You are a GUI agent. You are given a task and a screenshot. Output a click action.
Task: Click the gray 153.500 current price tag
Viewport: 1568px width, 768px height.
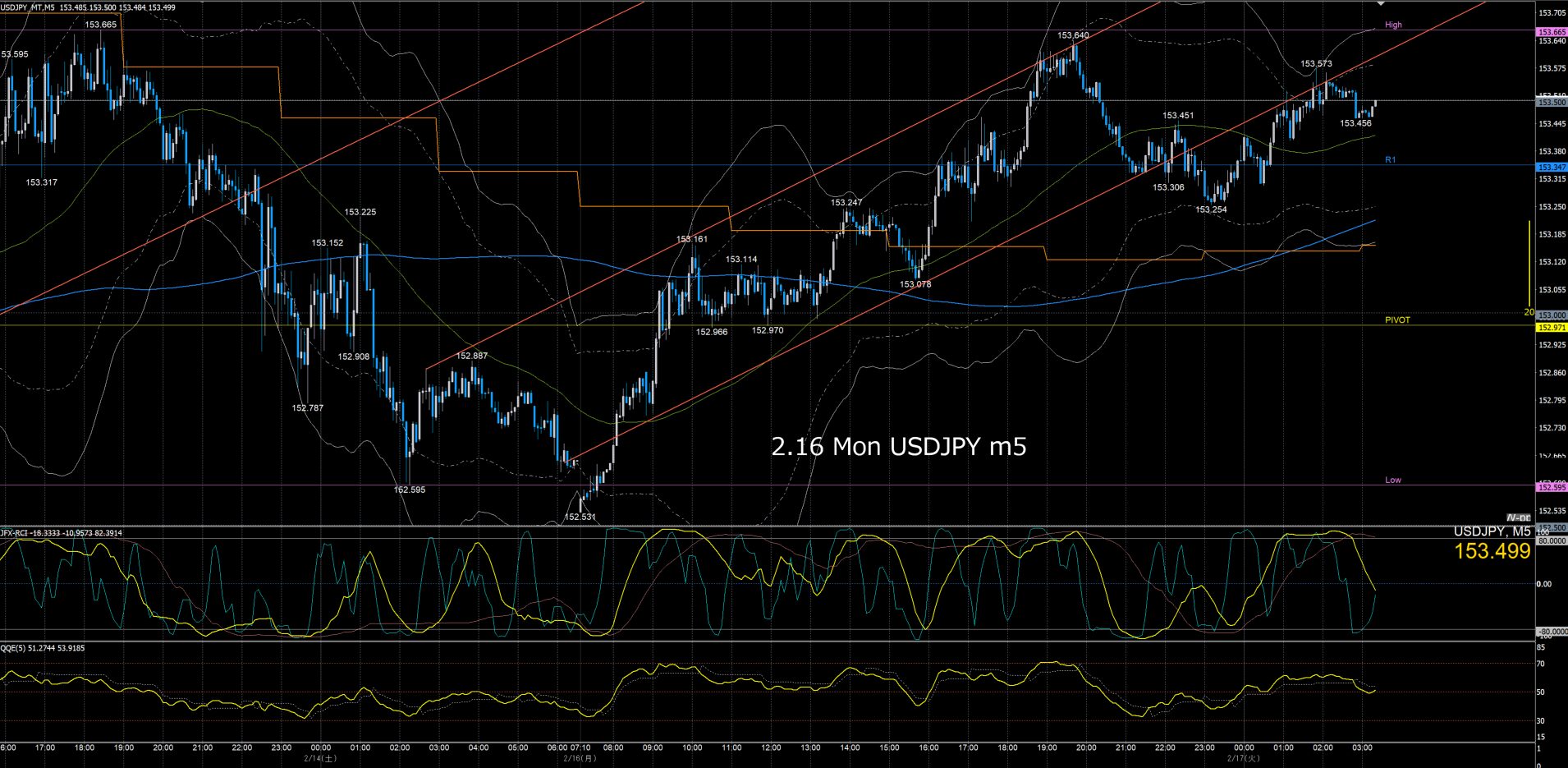tap(1551, 102)
